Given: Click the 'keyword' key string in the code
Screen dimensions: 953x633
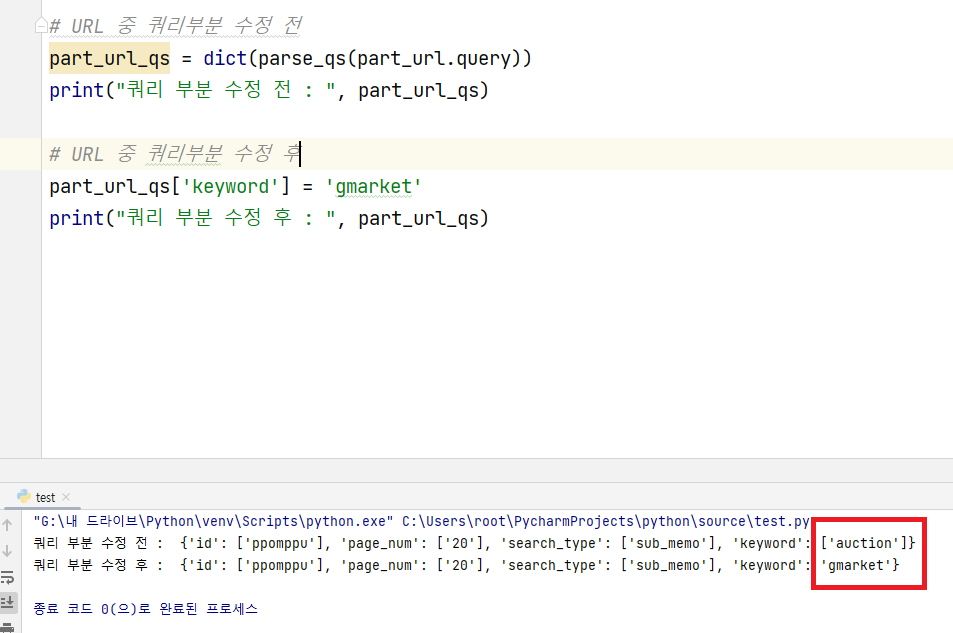Looking at the screenshot, I should 230,186.
